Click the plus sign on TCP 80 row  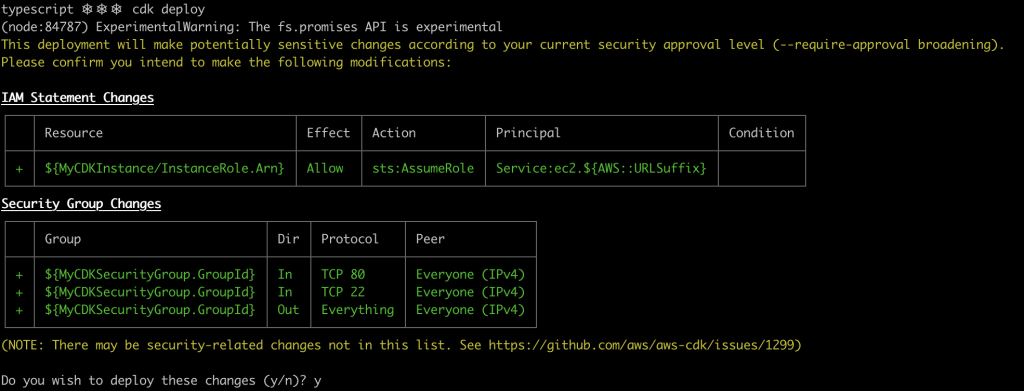pos(19,274)
